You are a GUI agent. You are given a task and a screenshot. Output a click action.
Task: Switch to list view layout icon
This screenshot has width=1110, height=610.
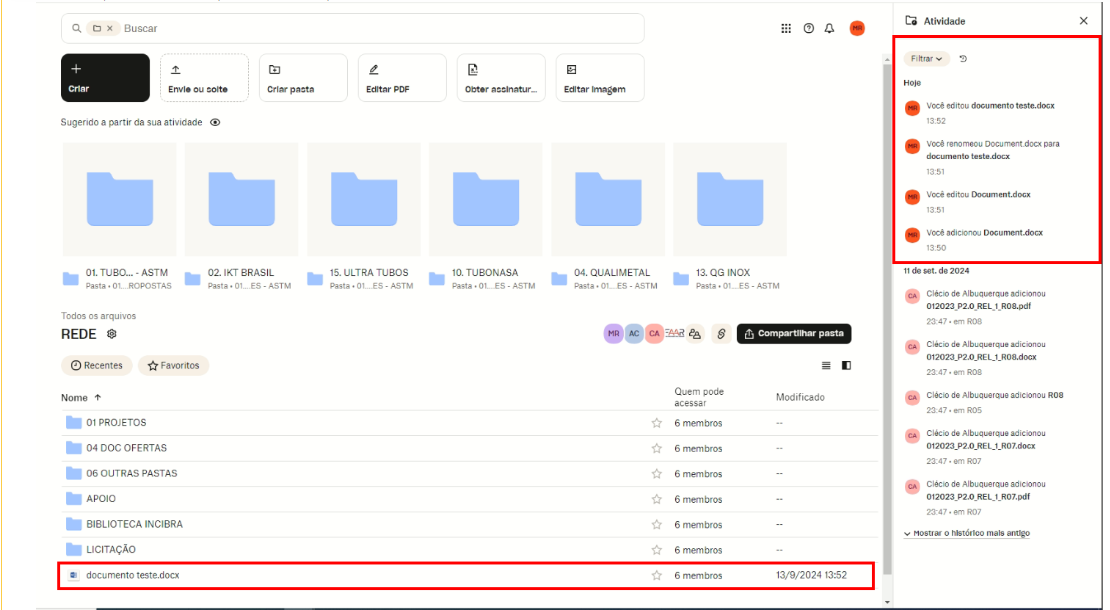pyautogui.click(x=827, y=366)
